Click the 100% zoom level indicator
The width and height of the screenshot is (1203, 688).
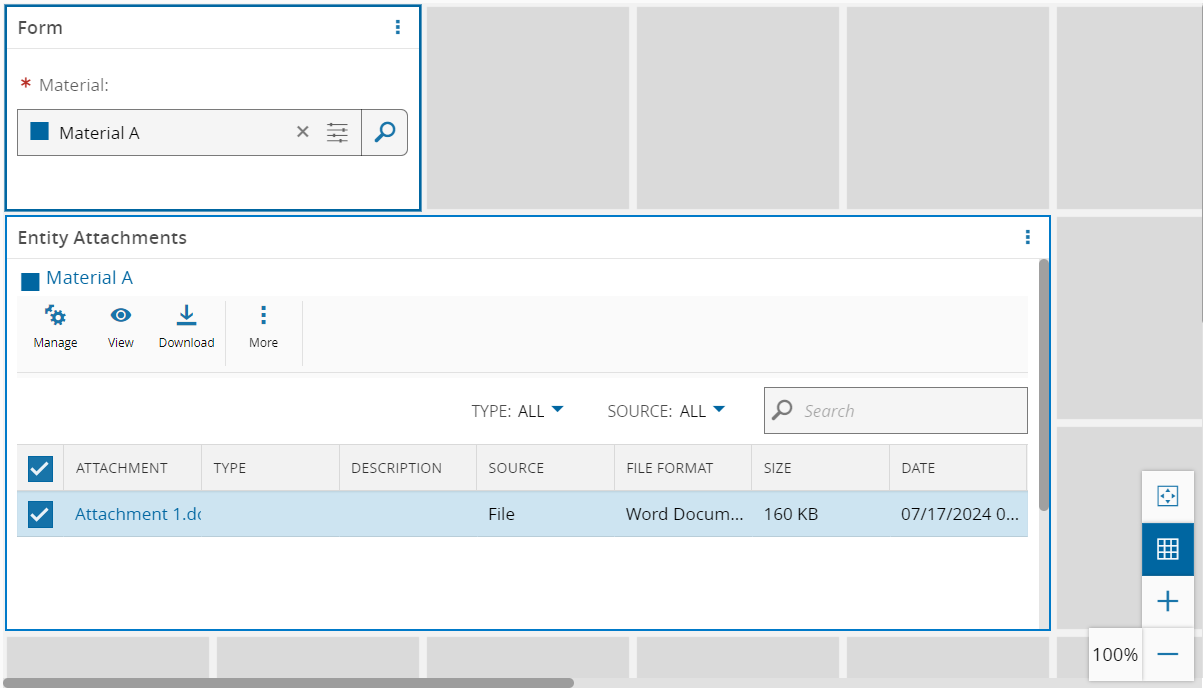(x=1115, y=655)
